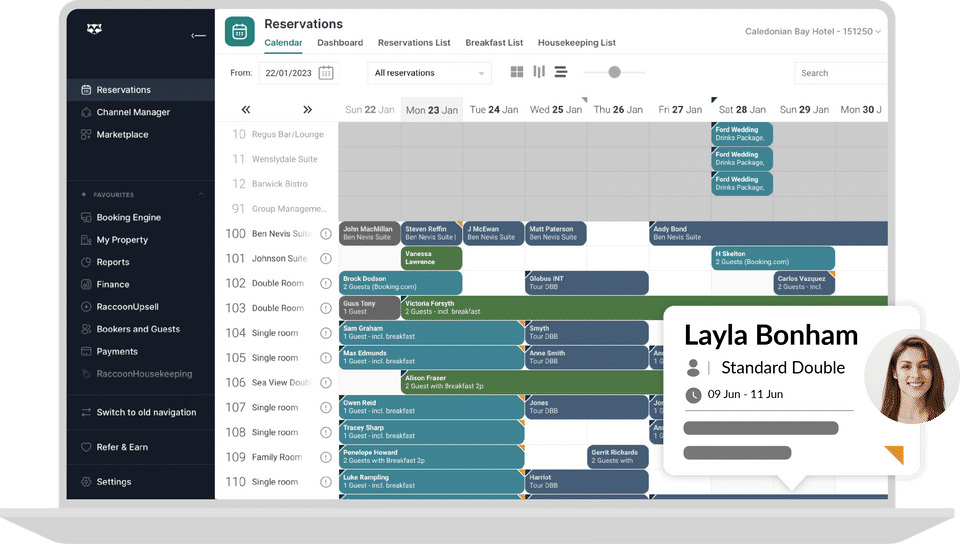
Task: Switch to grid view layout icon
Action: 517,72
